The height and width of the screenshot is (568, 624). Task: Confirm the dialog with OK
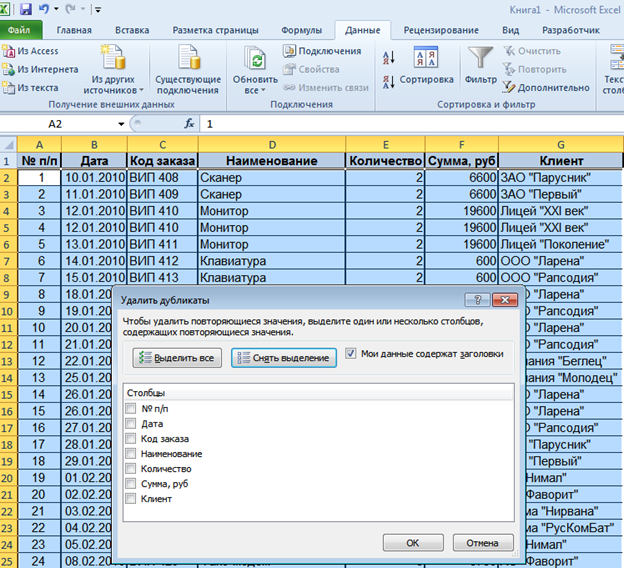pyautogui.click(x=412, y=542)
